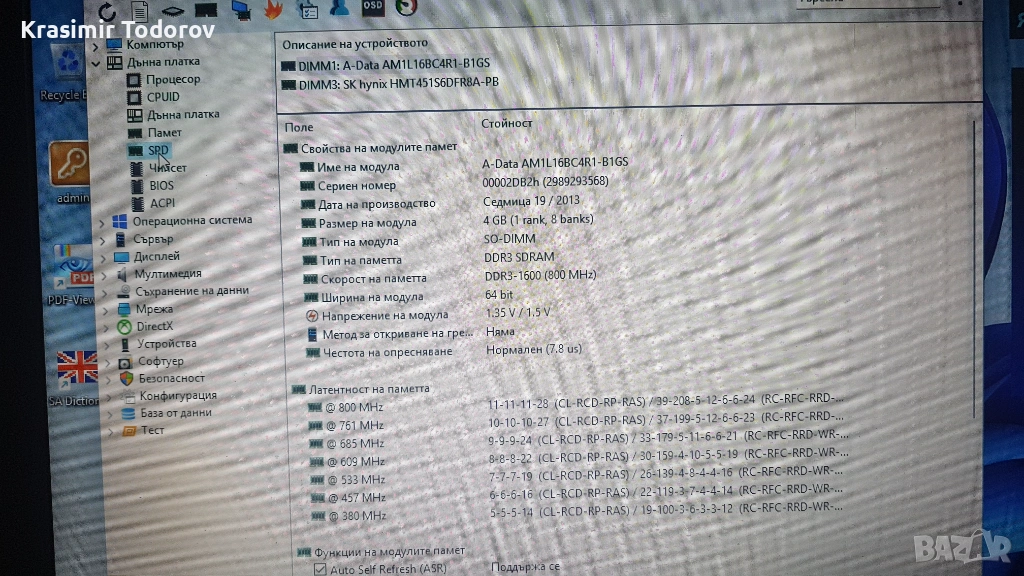This screenshot has height=576, width=1024.
Task: Select ACPI in the tree
Action: (x=162, y=203)
